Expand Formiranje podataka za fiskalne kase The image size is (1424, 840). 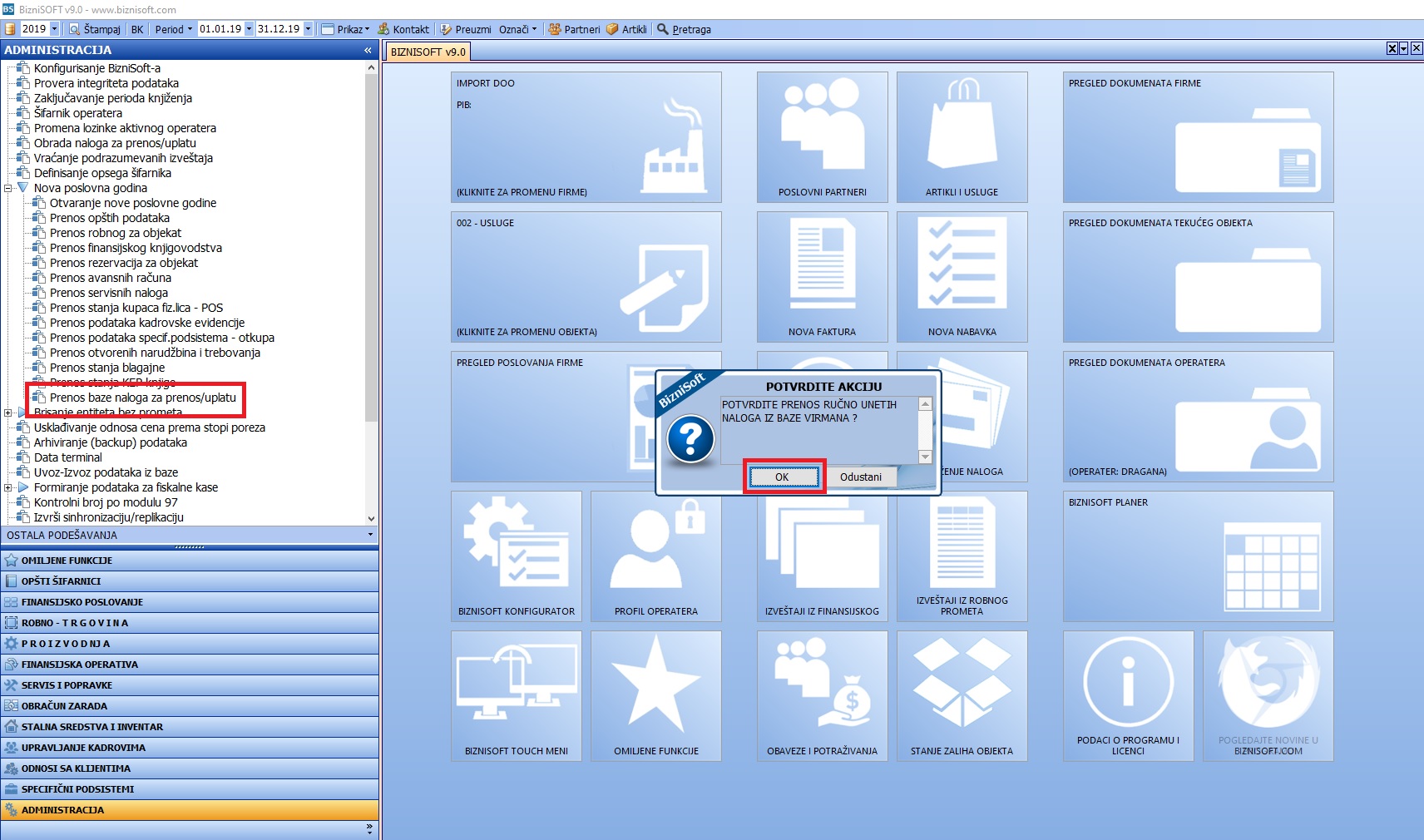point(8,487)
